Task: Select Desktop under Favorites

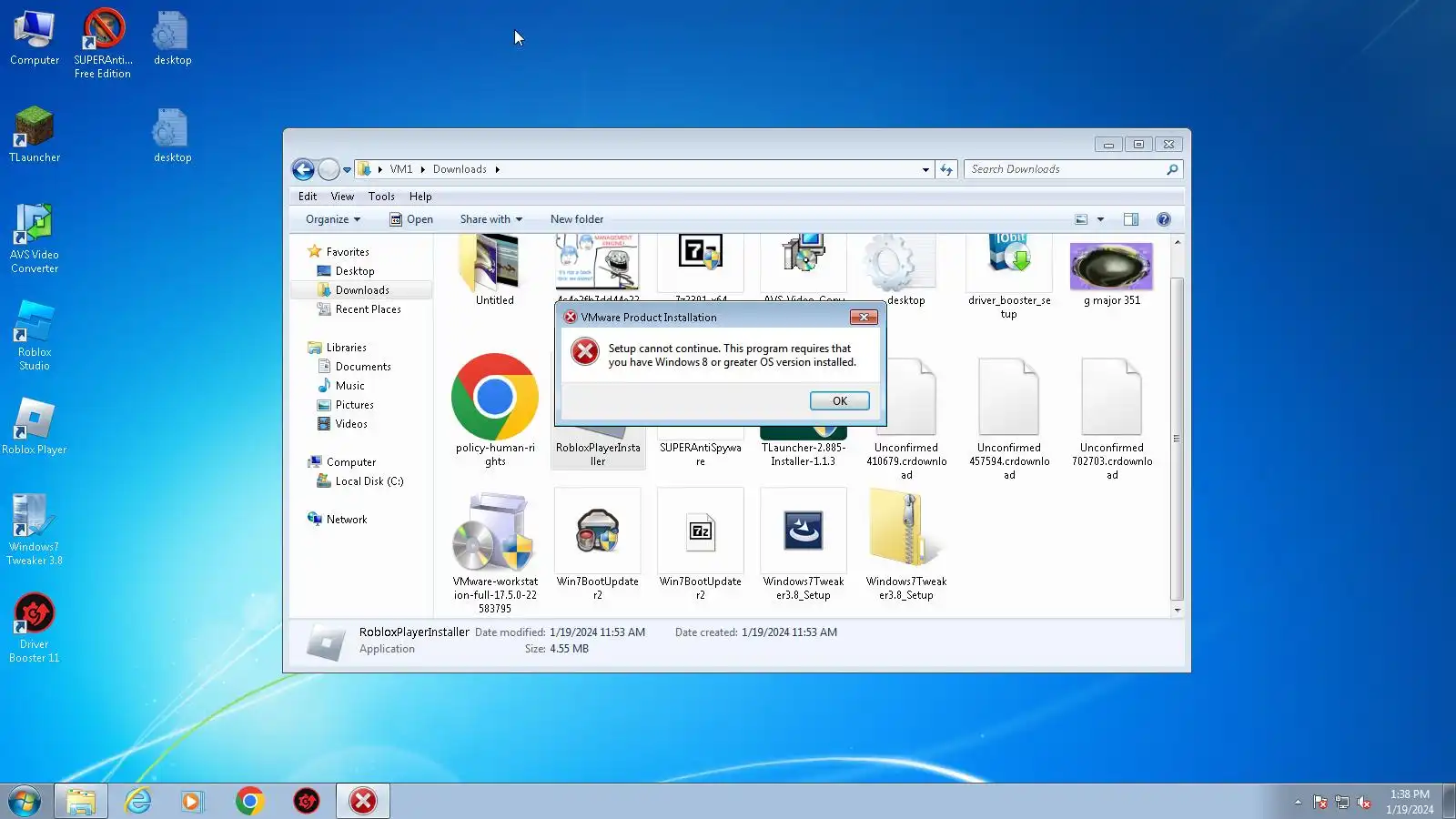Action: click(x=355, y=271)
